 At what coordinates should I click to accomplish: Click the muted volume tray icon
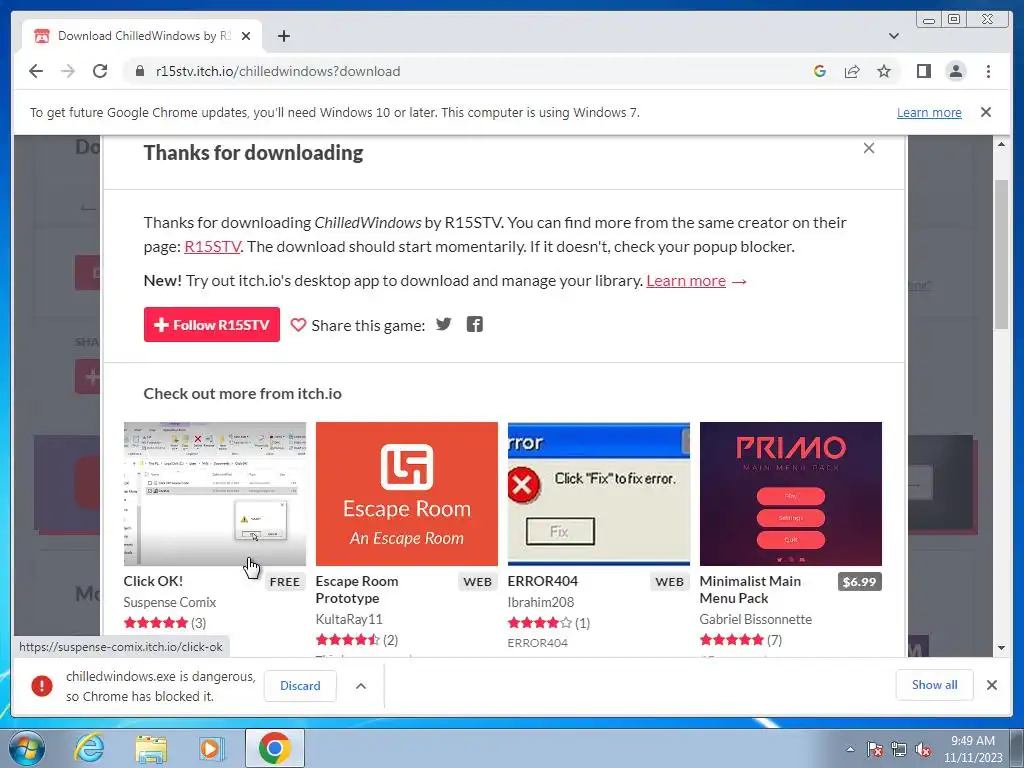923,750
